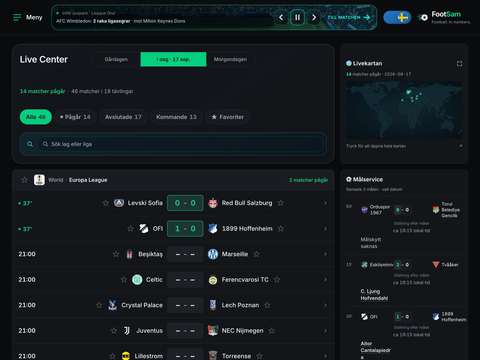
Task: Click the OFI crest in match list
Action: tap(144, 229)
